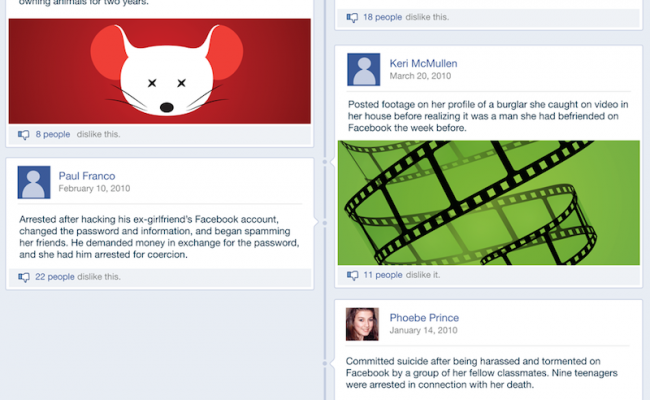Screen dimensions: 650x400
Task: Show the 18 people who dislike this
Action: point(383,17)
